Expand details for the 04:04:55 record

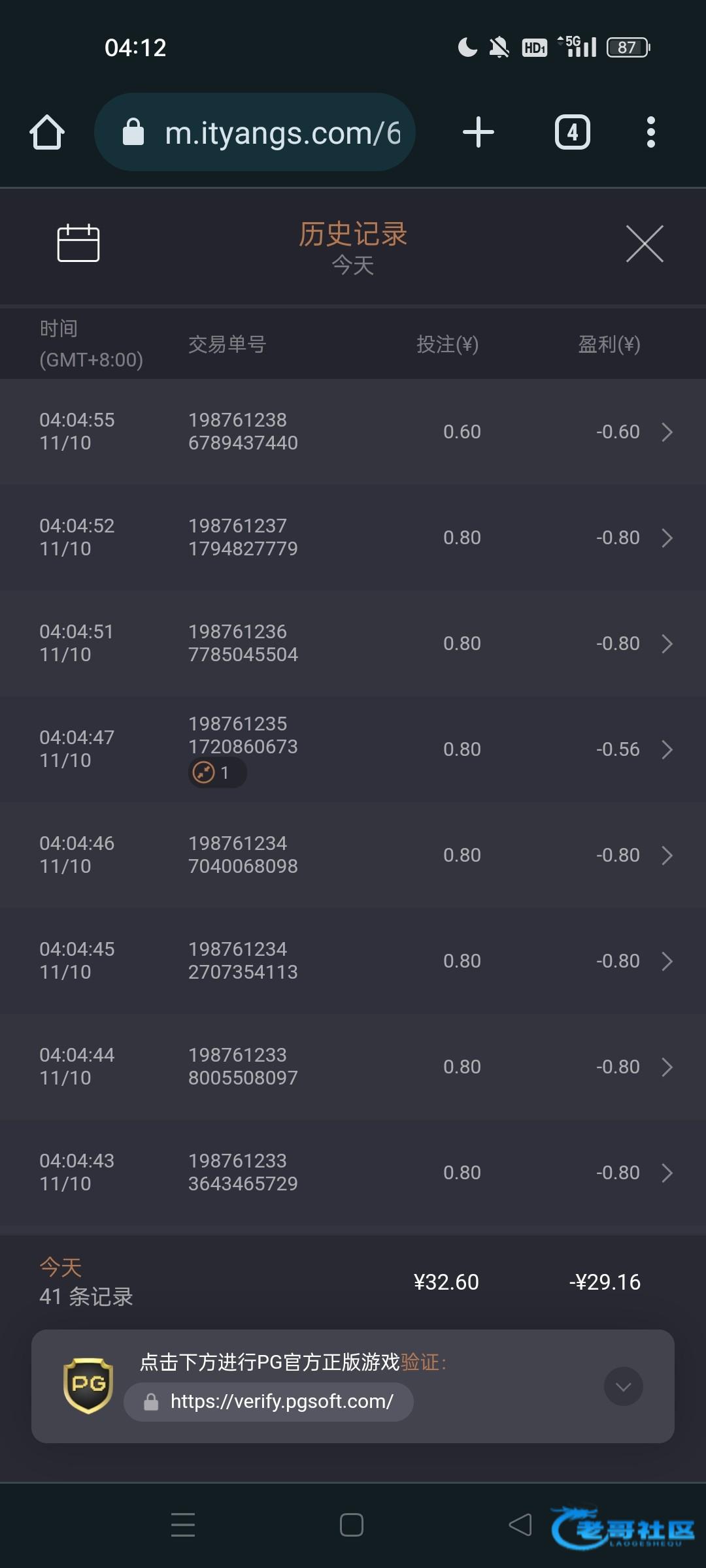click(x=667, y=432)
